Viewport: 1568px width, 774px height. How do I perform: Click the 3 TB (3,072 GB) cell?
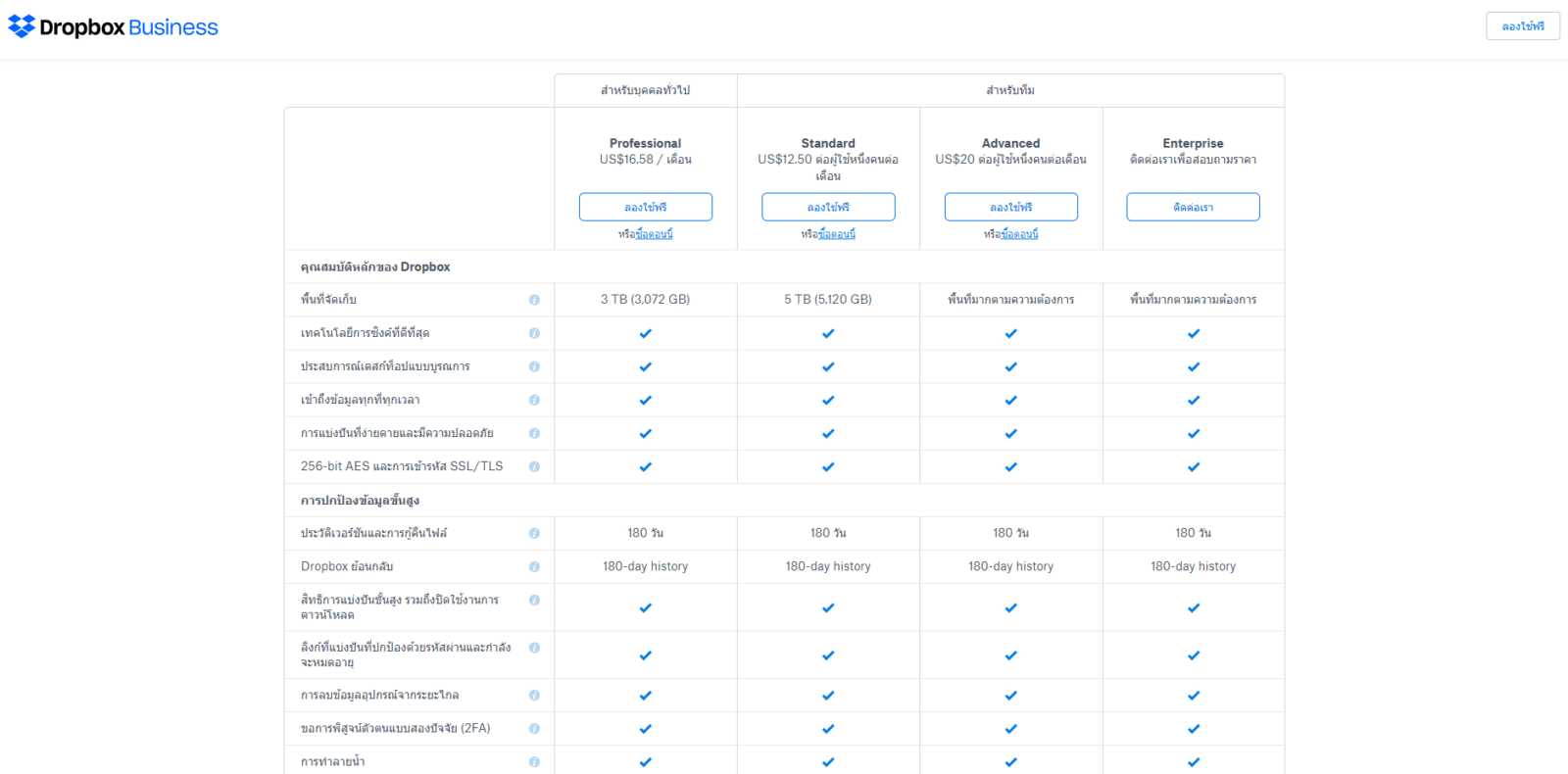point(646,300)
